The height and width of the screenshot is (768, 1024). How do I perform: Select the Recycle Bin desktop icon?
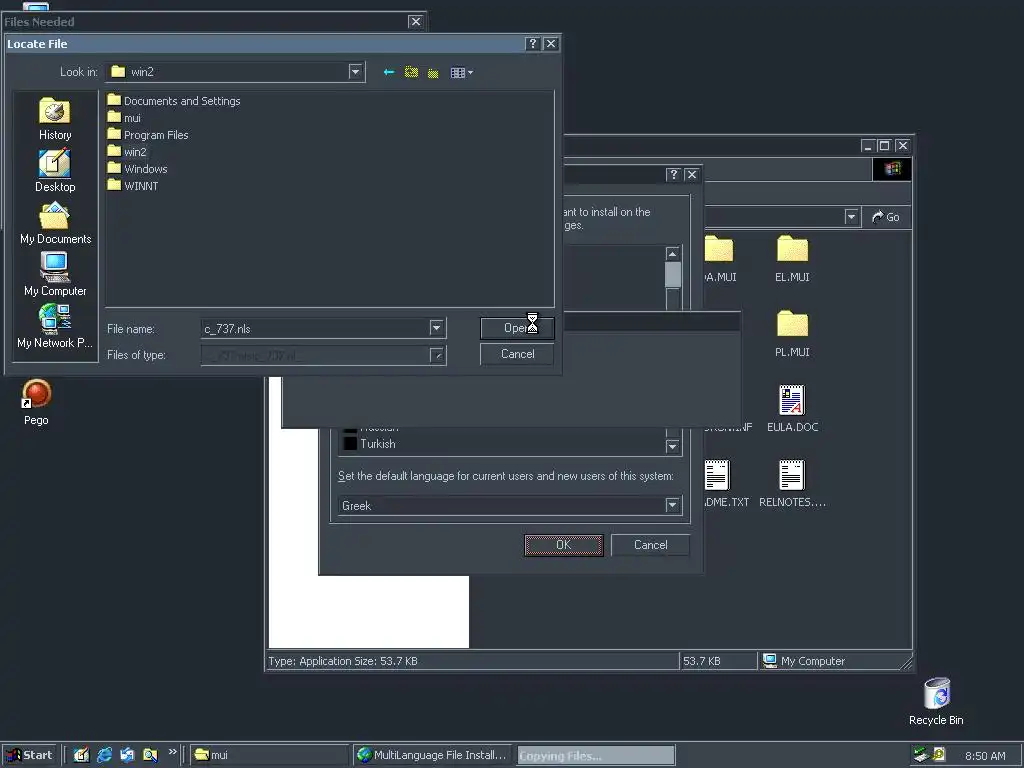[x=936, y=701]
